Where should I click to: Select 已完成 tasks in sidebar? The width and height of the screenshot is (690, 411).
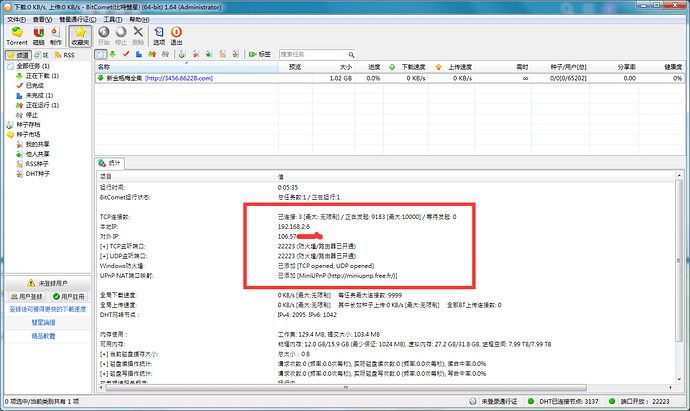click(36, 85)
